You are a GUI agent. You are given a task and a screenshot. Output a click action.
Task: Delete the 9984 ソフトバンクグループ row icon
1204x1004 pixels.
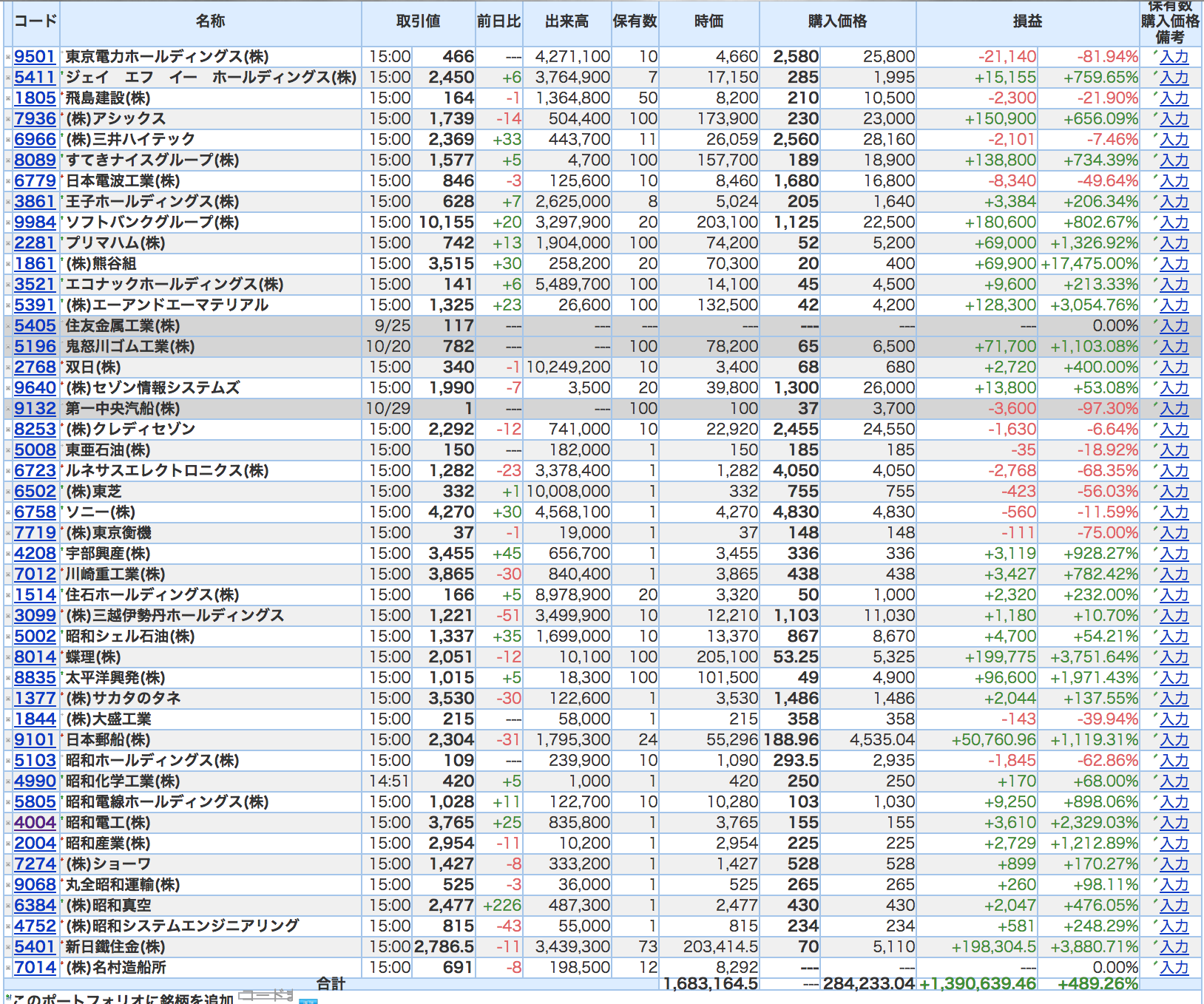pyautogui.click(x=8, y=223)
